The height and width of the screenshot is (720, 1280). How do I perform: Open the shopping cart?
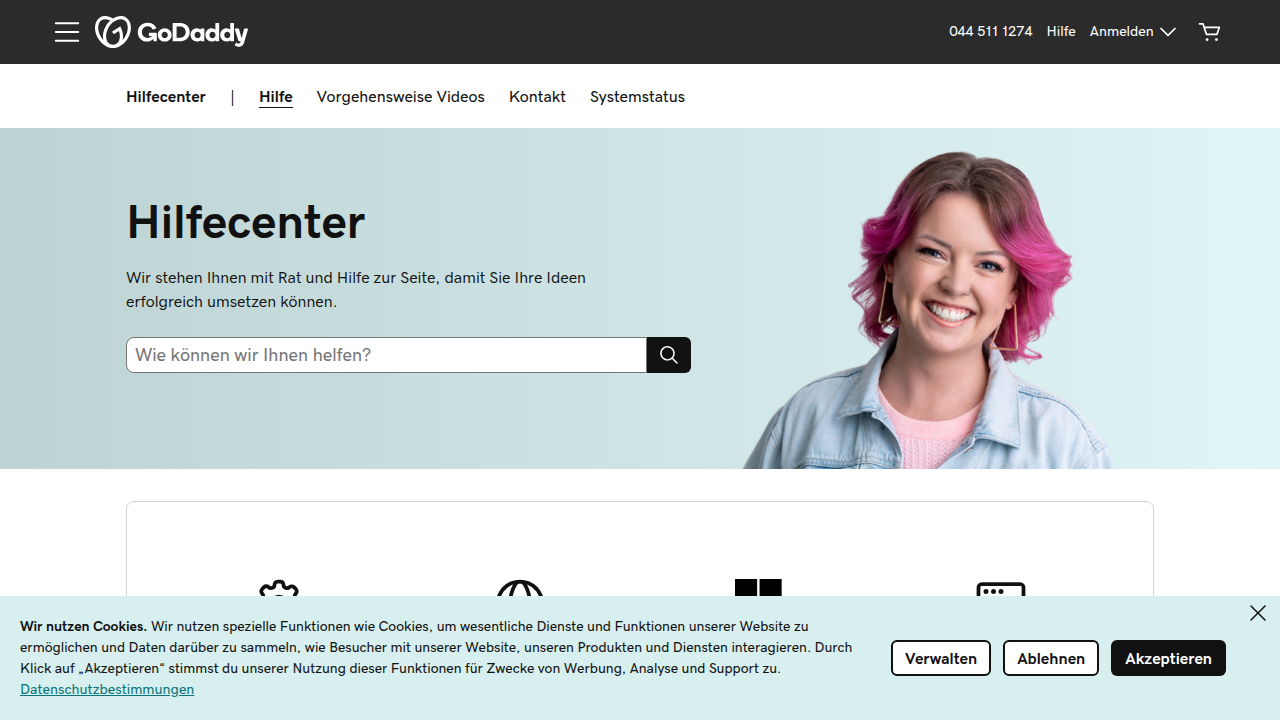(1210, 32)
